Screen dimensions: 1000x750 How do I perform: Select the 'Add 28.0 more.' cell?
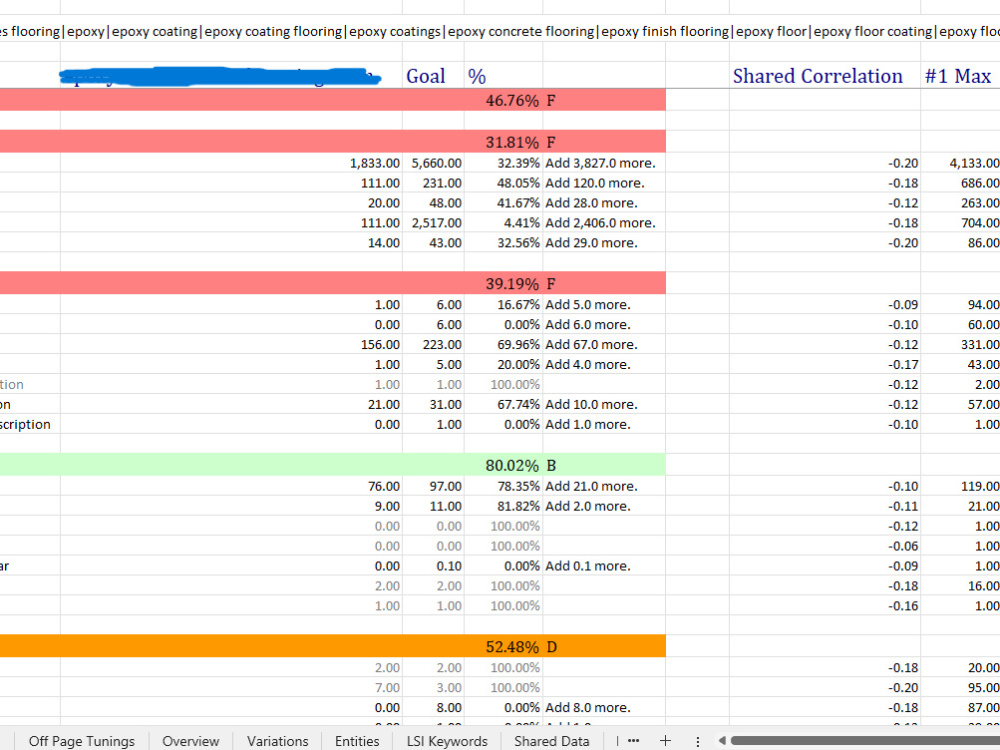point(604,203)
